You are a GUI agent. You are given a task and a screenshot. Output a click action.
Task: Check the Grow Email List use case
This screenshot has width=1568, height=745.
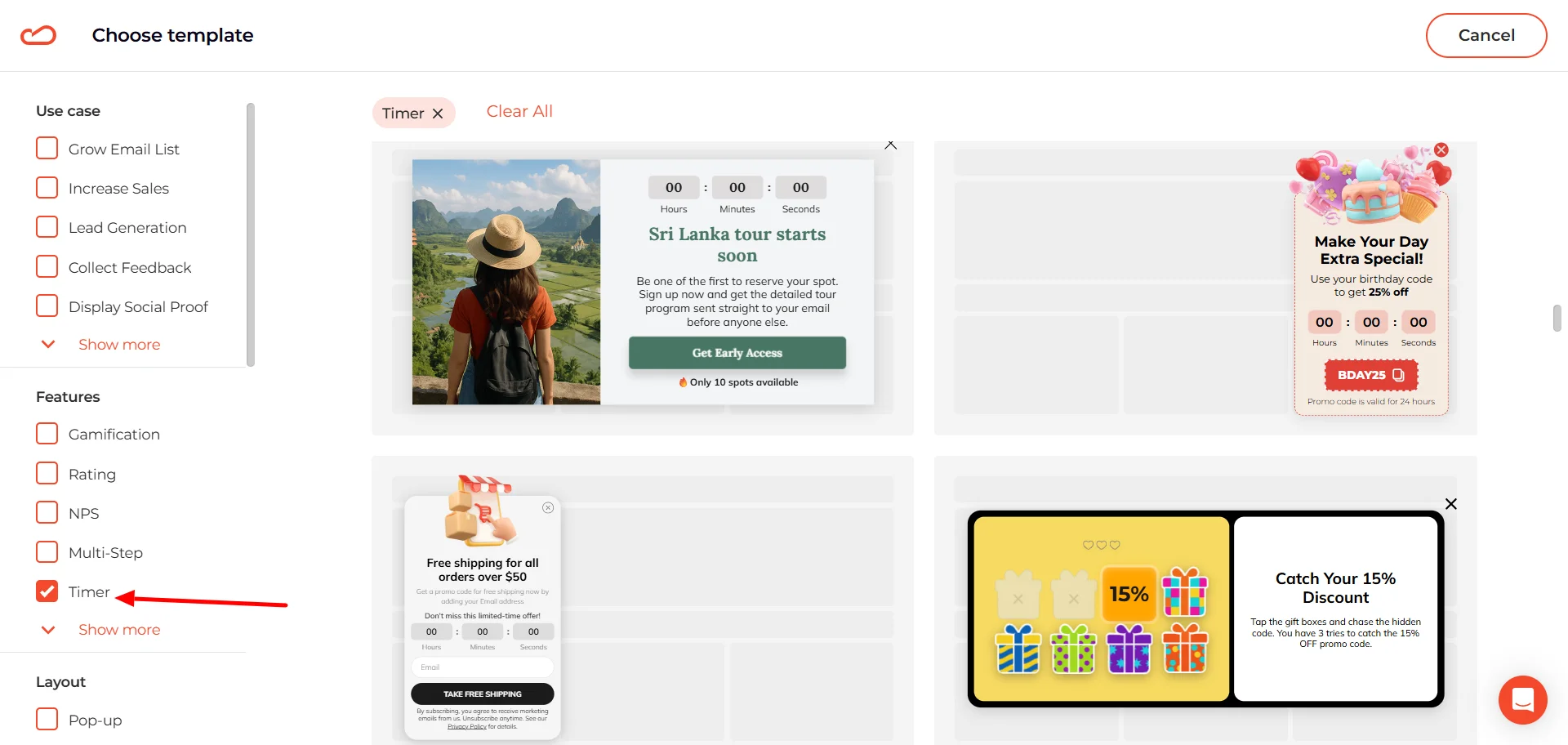[47, 148]
